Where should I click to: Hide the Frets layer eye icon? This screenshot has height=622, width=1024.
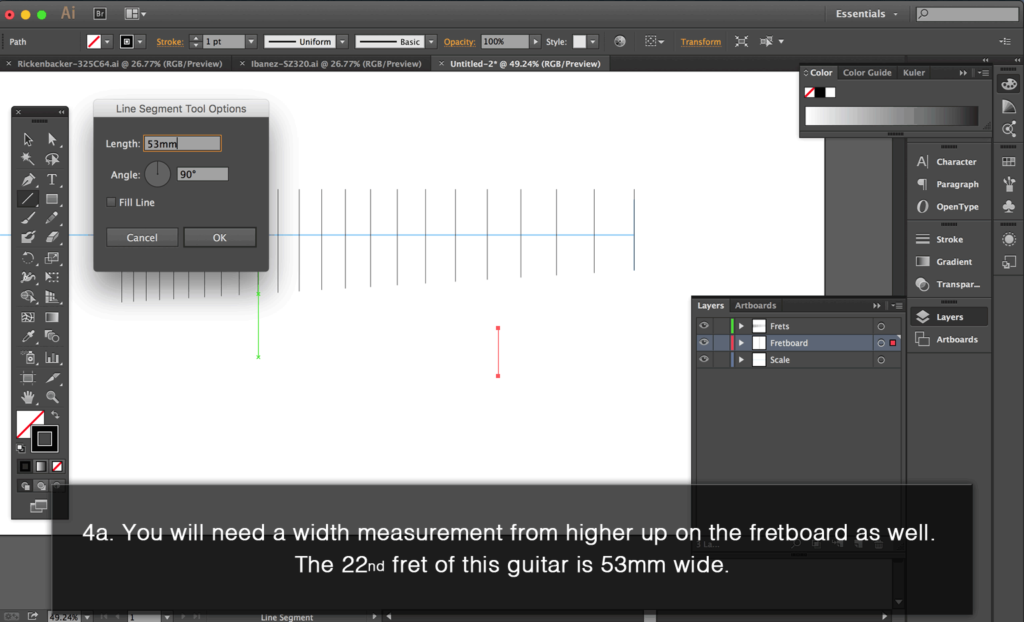point(703,326)
